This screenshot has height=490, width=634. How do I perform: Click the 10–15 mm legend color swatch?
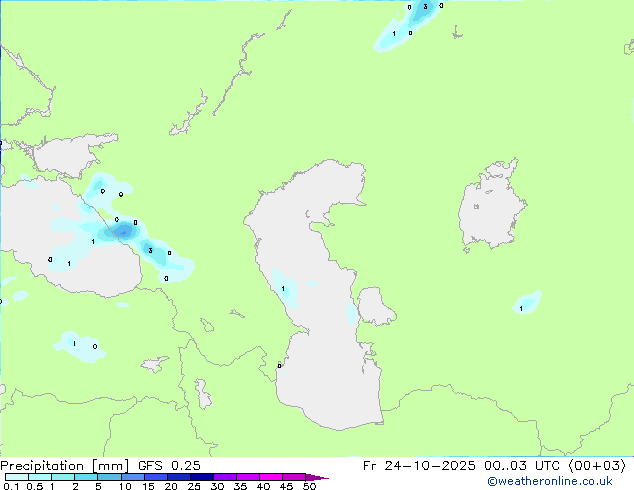click(x=133, y=477)
